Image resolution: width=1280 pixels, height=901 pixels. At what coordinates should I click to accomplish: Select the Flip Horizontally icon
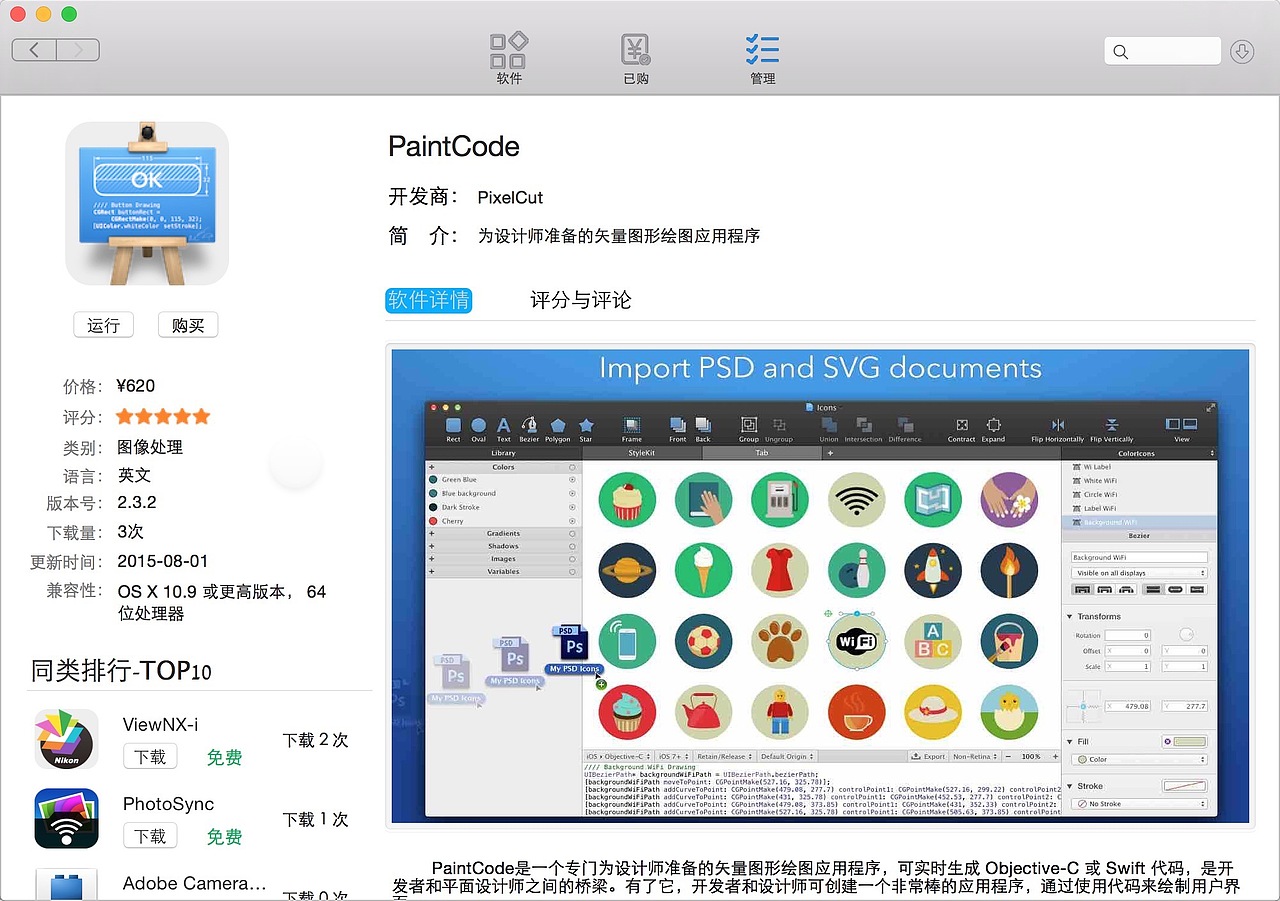click(x=1058, y=425)
